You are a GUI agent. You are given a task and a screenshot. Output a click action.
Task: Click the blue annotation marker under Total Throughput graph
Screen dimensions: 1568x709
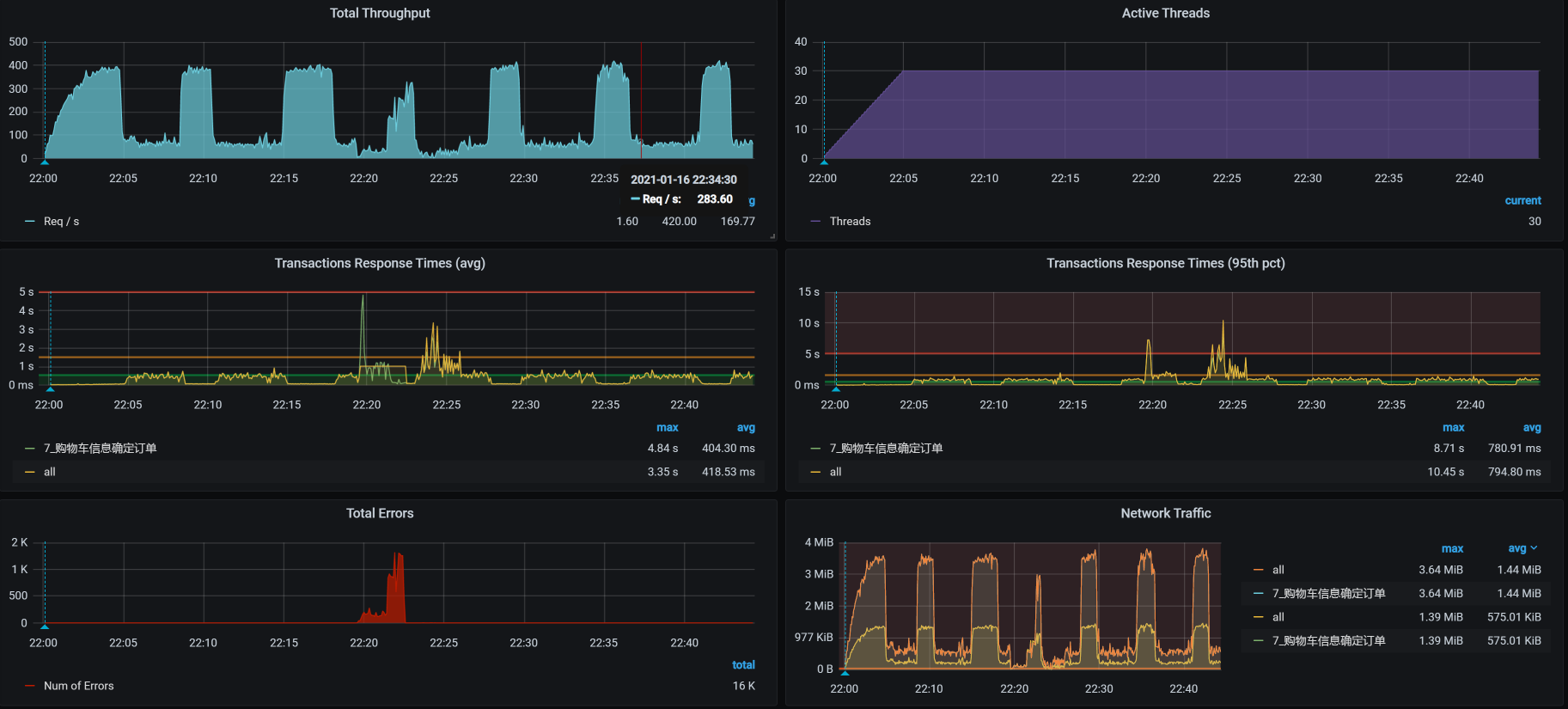(45, 161)
